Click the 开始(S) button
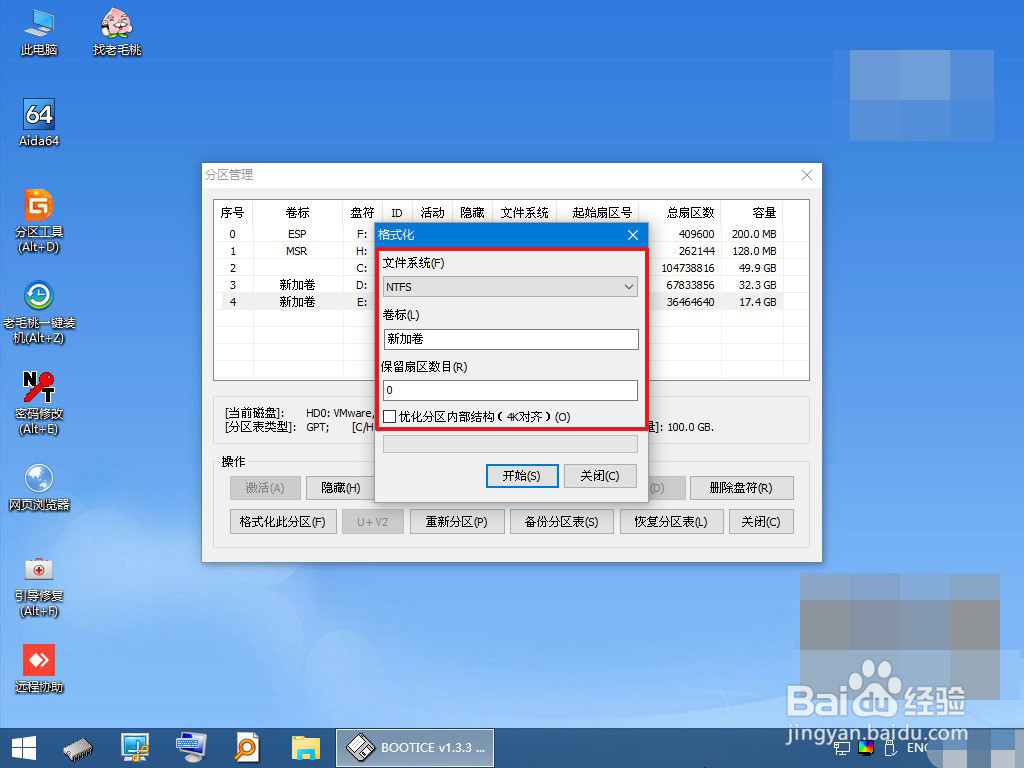The width and height of the screenshot is (1024, 768). pos(522,475)
